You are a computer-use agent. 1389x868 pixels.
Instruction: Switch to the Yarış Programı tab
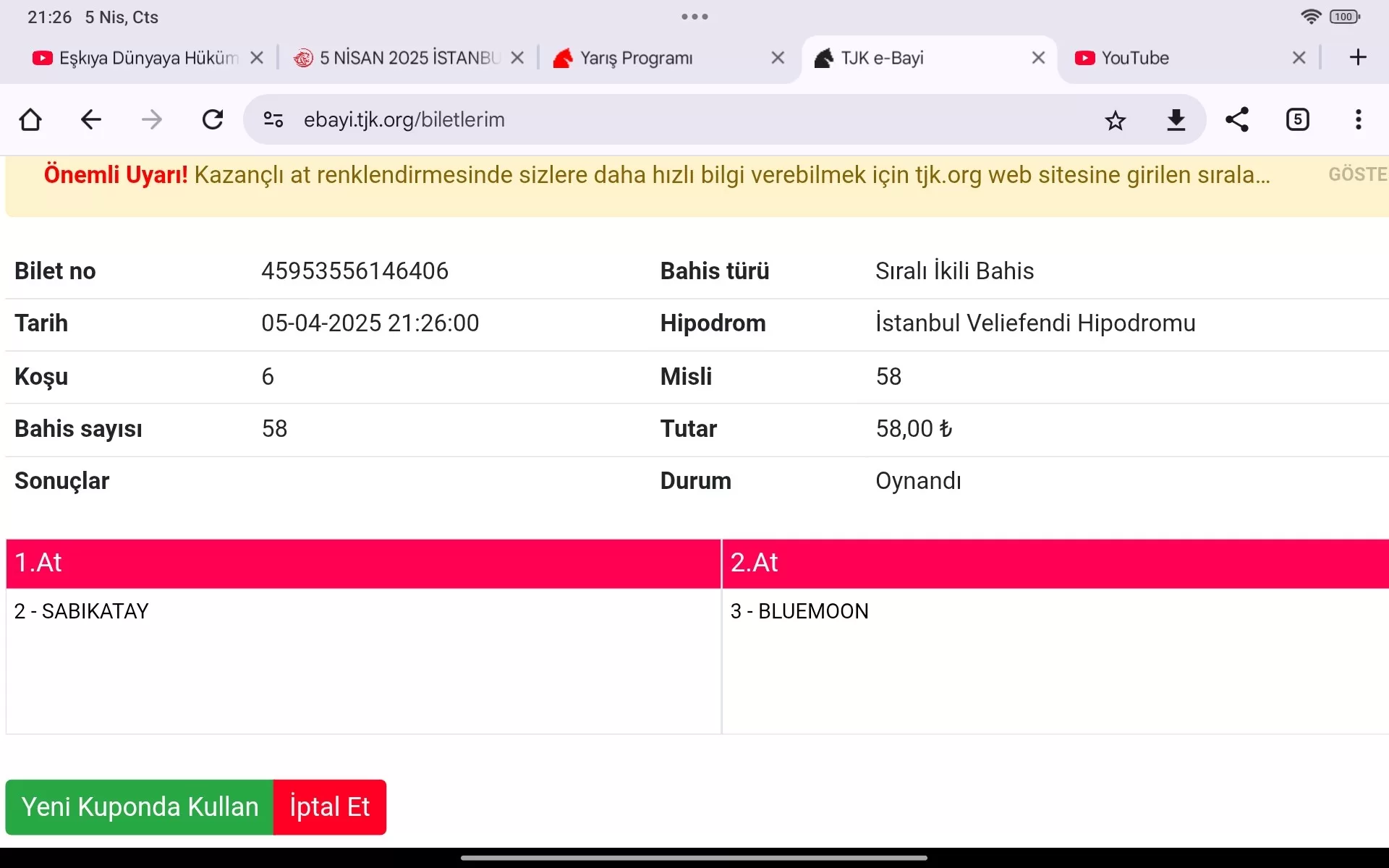tap(637, 58)
